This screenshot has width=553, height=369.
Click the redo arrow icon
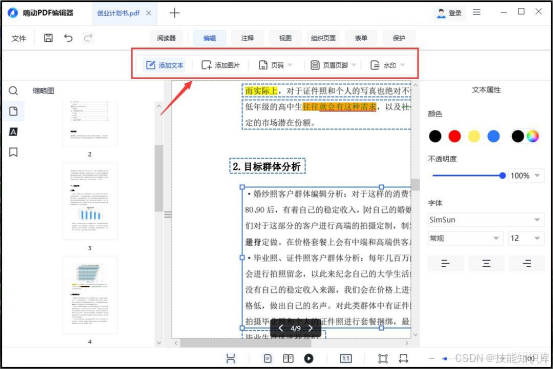88,38
